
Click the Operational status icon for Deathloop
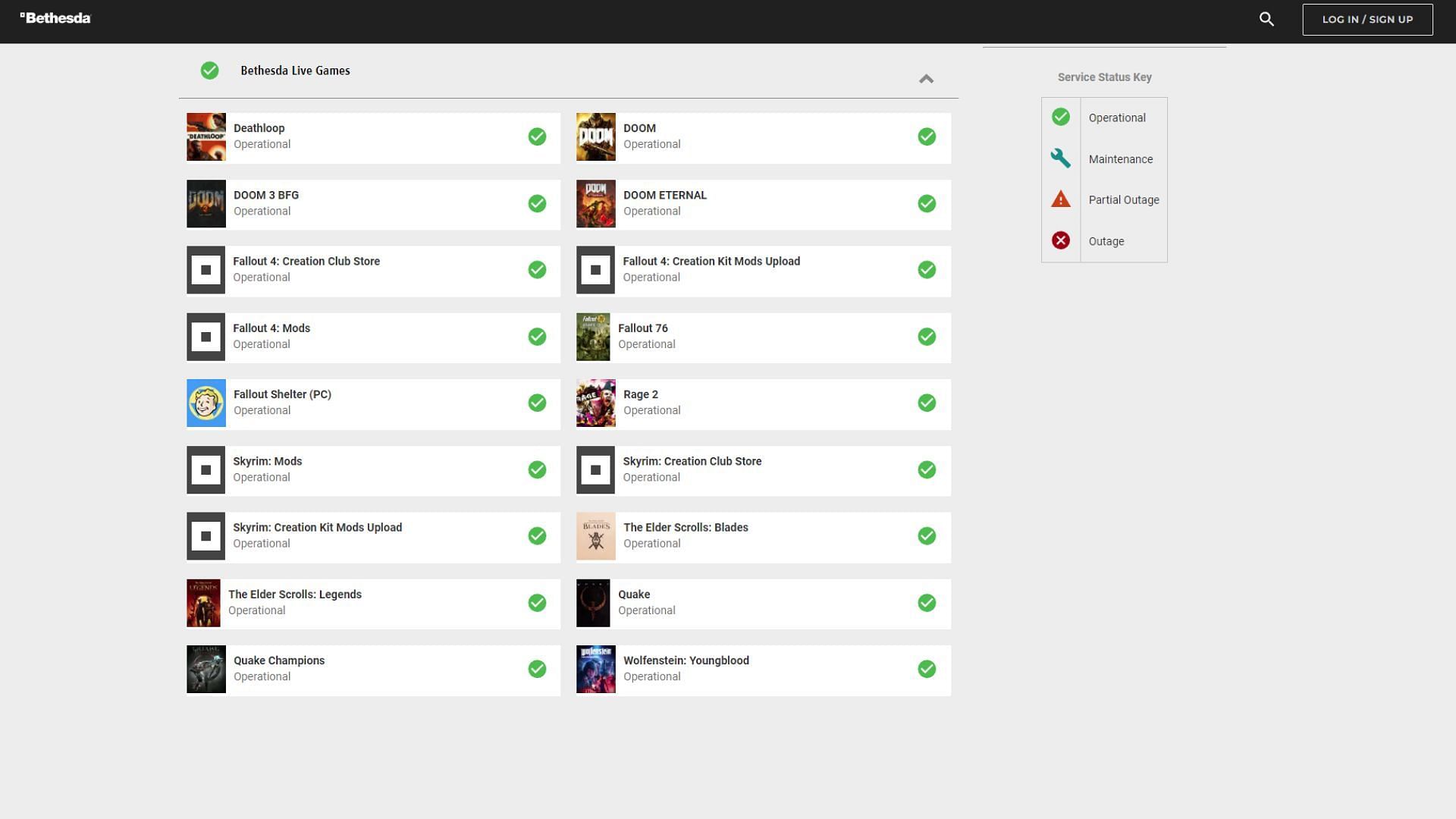pyautogui.click(x=536, y=136)
